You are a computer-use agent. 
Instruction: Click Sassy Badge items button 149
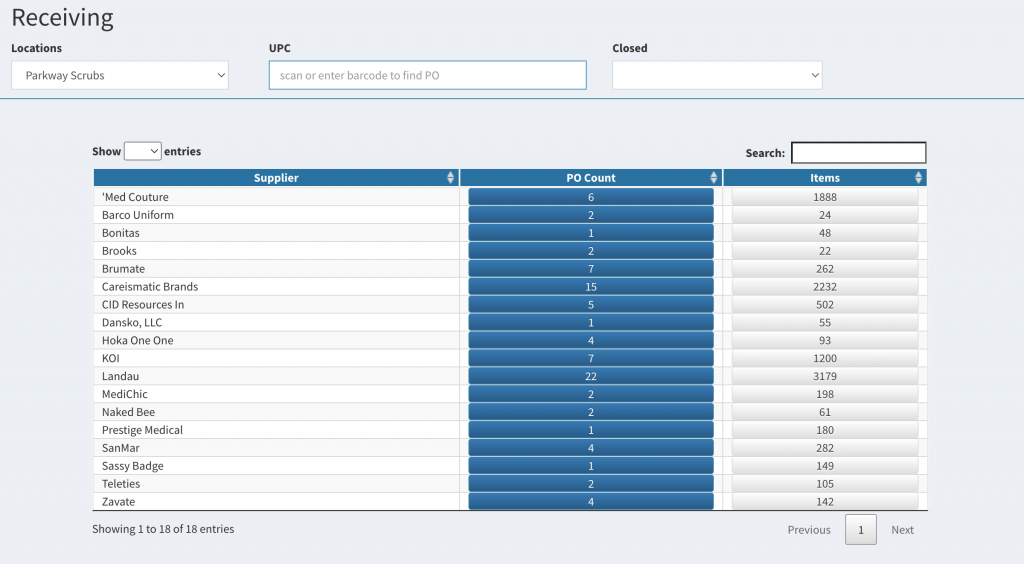tap(825, 466)
